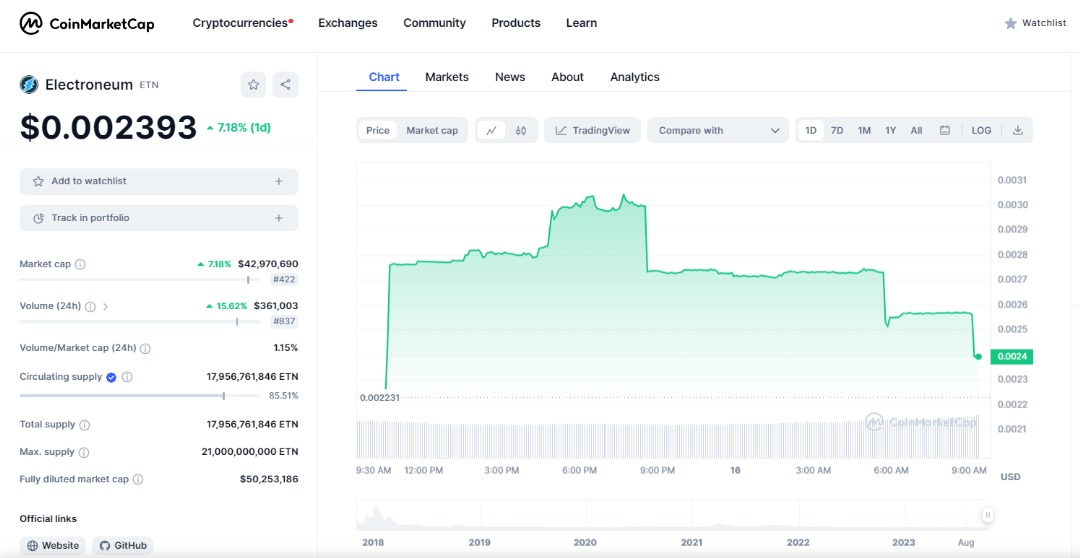Share Electroneum page via share icon
Image resolution: width=1080 pixels, height=558 pixels.
pos(285,85)
